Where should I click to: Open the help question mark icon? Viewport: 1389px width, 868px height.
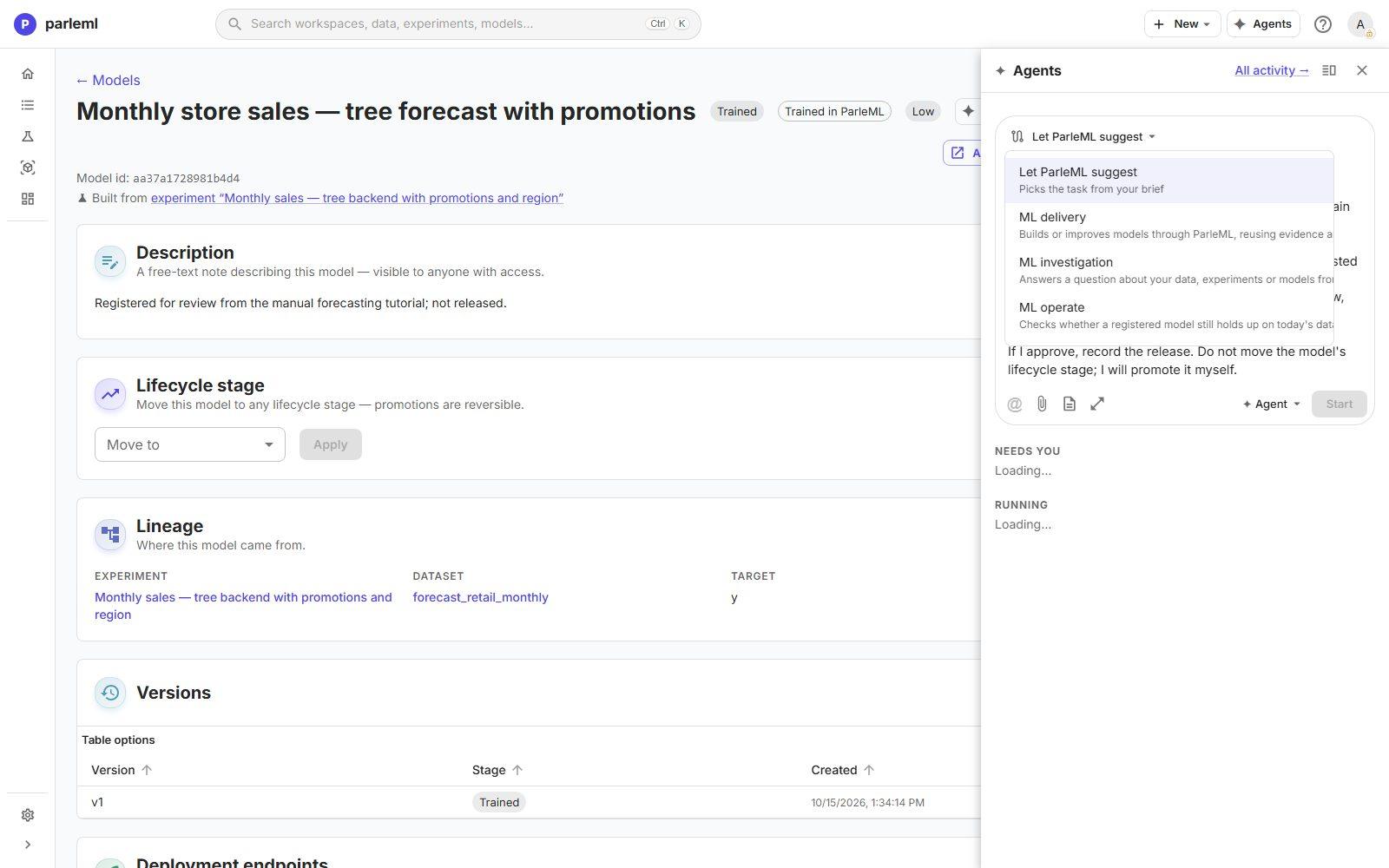[1323, 24]
